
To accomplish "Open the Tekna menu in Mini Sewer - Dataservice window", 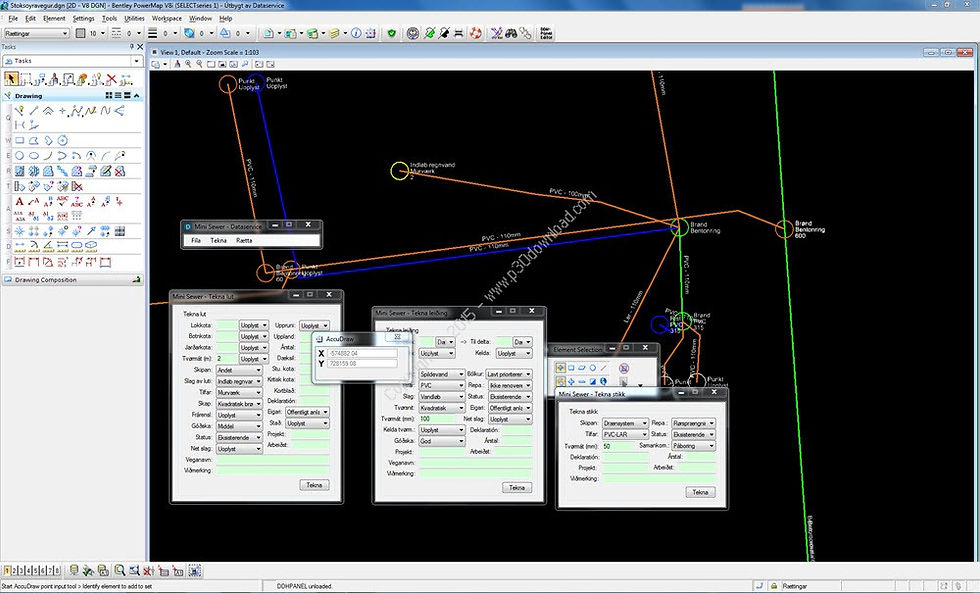I will coord(218,241).
